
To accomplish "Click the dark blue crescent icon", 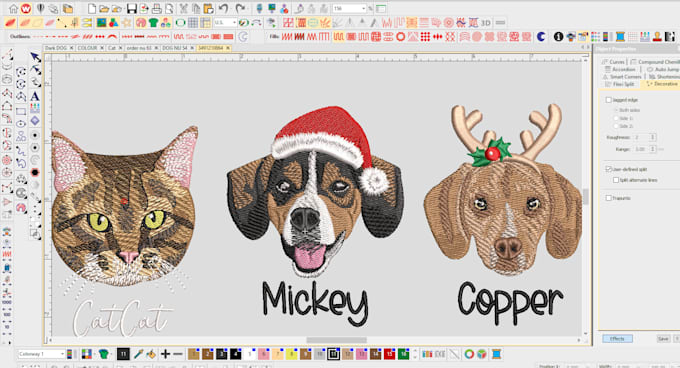I will 541,37.
